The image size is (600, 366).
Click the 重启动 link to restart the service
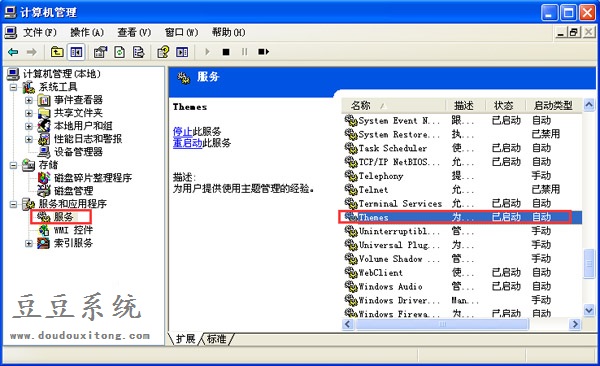point(188,143)
